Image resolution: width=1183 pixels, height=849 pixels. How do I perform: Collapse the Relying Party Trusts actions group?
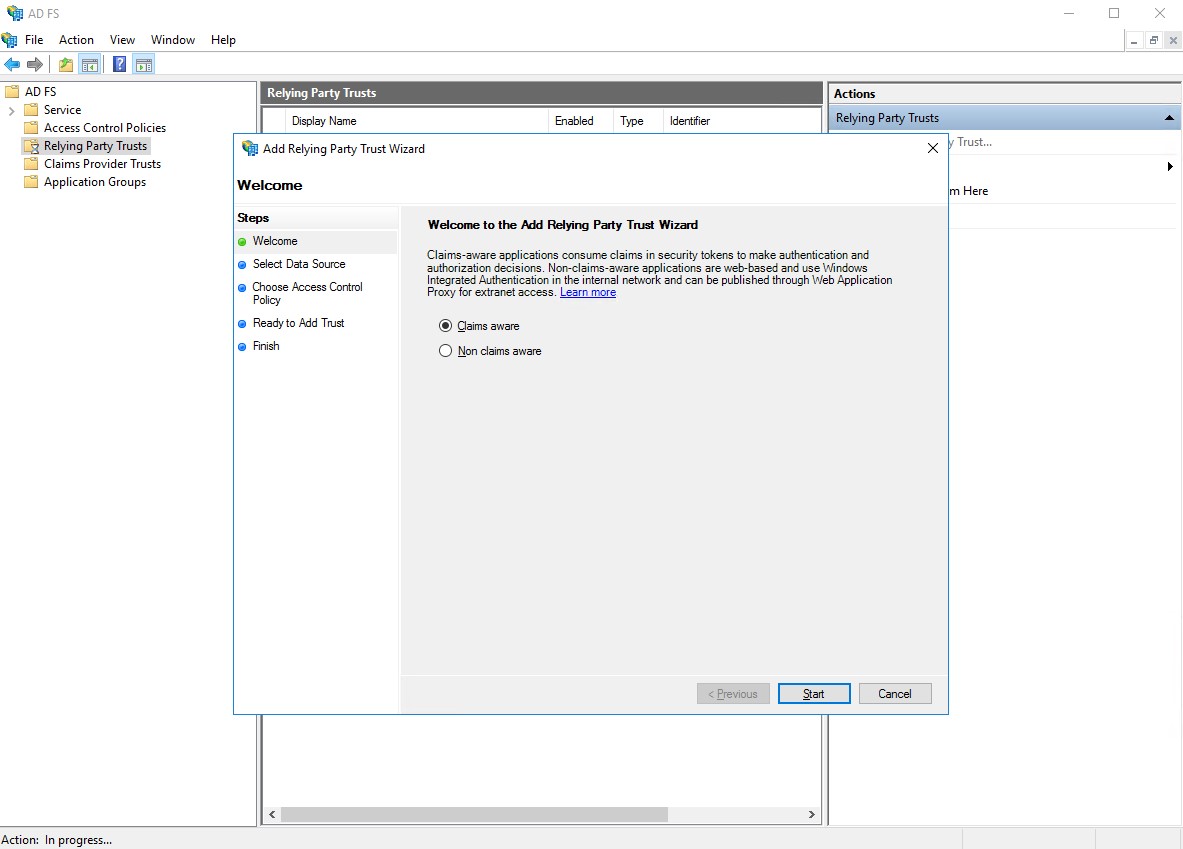[1168, 117]
